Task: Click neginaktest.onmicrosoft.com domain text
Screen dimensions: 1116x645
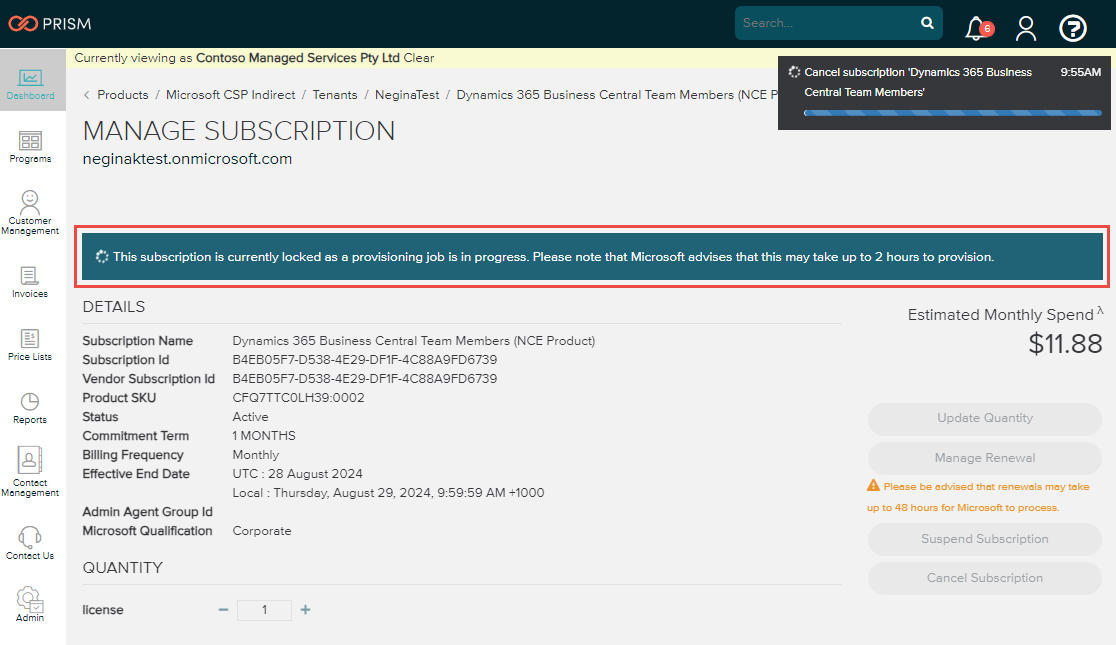Action: (187, 159)
